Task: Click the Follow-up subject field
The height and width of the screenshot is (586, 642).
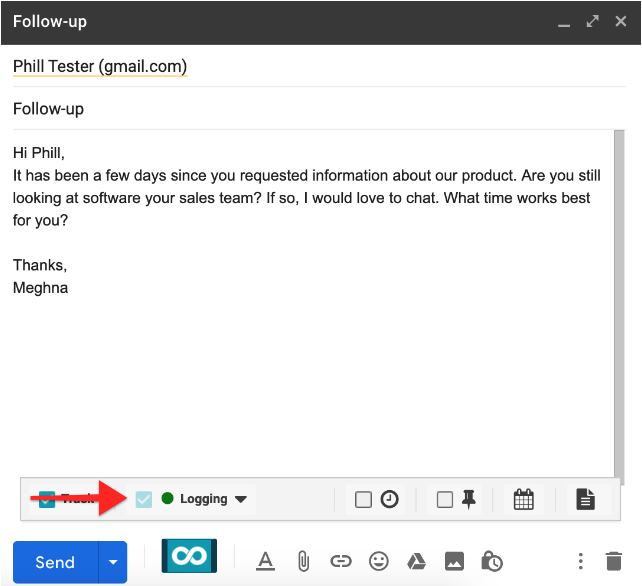Action: 319,109
